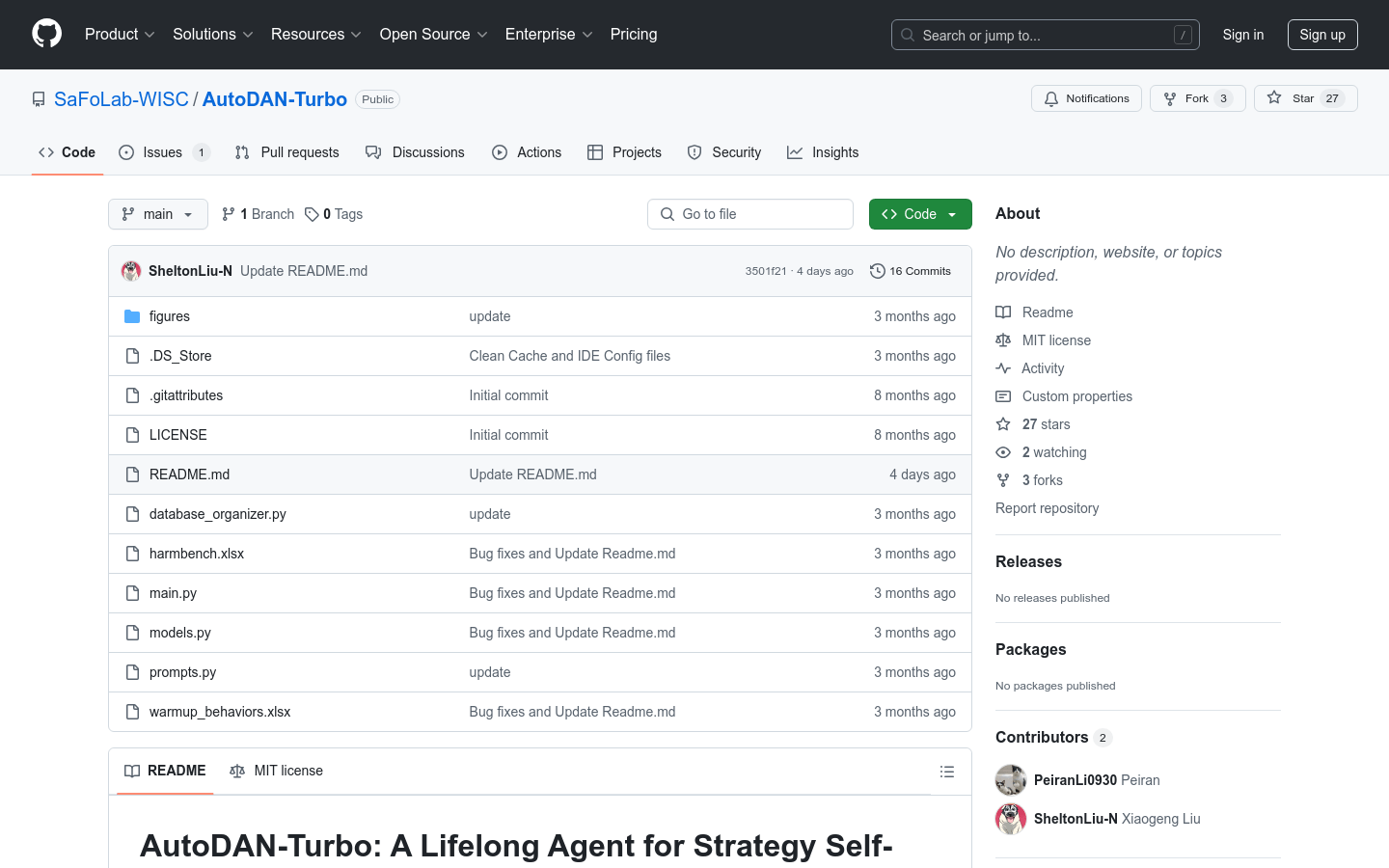
Task: Click the Sign in link
Action: click(1242, 35)
